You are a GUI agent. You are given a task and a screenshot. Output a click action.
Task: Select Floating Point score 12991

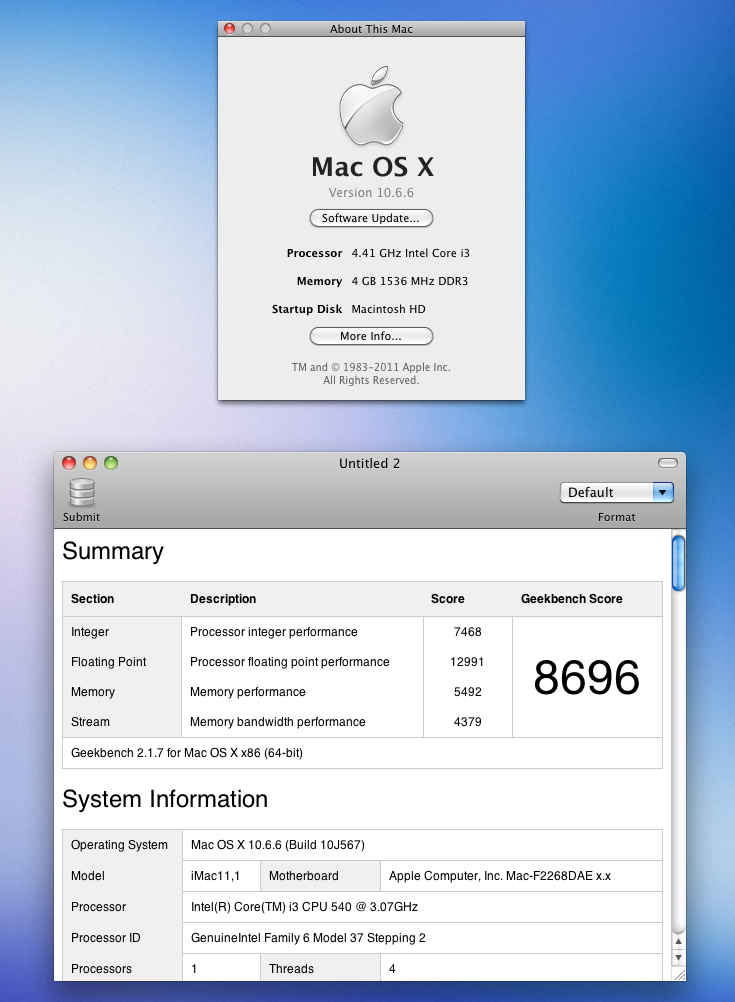coord(467,662)
